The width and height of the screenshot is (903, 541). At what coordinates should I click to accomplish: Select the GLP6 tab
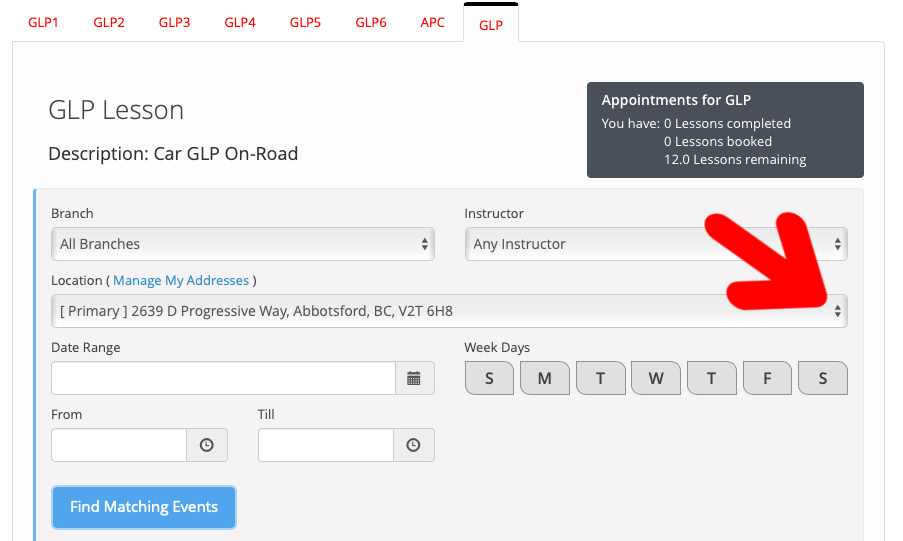371,22
